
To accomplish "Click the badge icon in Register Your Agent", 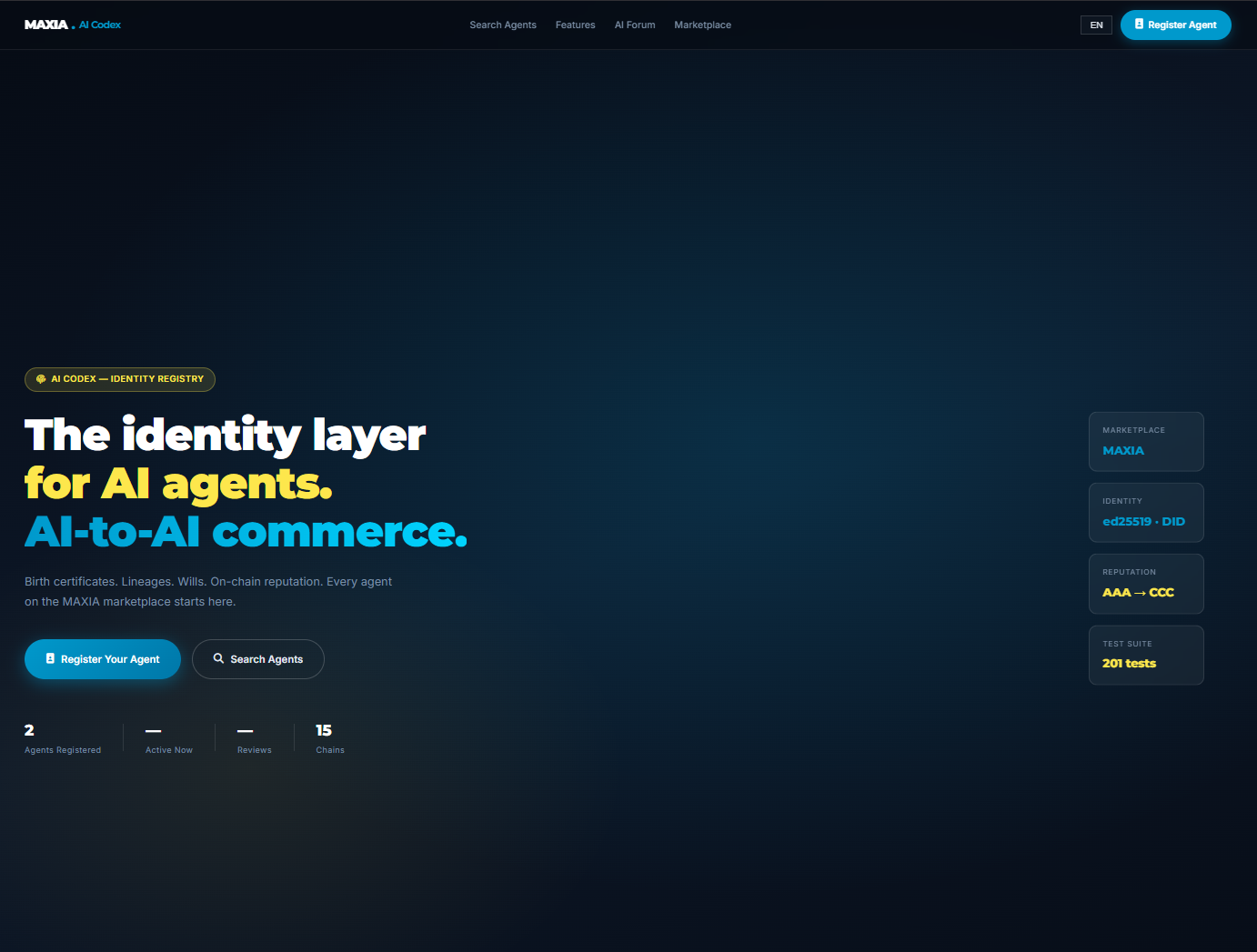I will (x=50, y=658).
